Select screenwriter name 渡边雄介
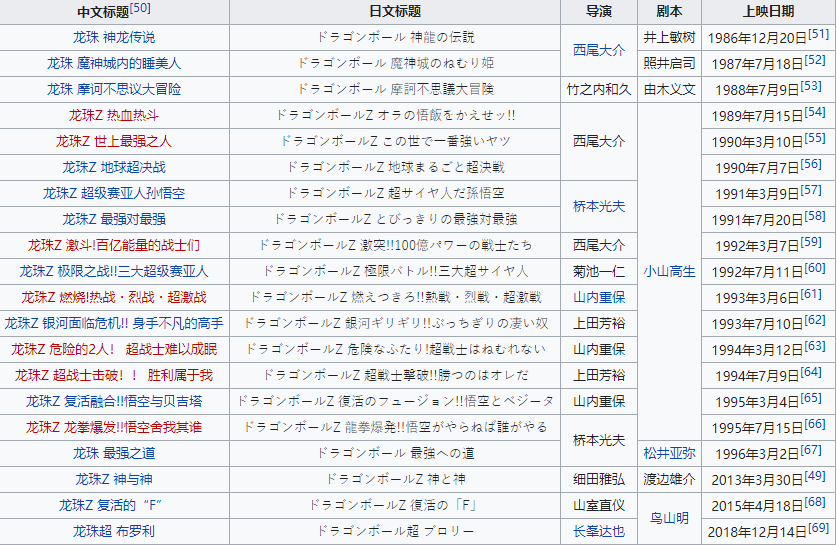 click(669, 479)
